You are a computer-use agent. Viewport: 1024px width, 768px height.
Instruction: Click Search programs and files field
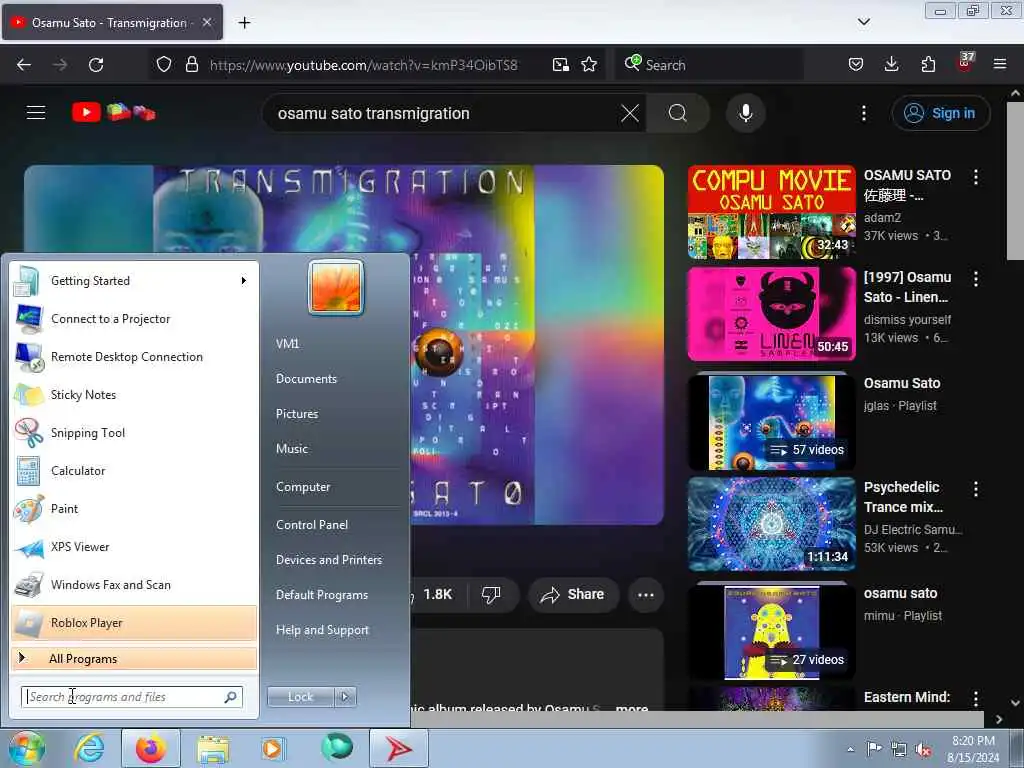pyautogui.click(x=132, y=697)
